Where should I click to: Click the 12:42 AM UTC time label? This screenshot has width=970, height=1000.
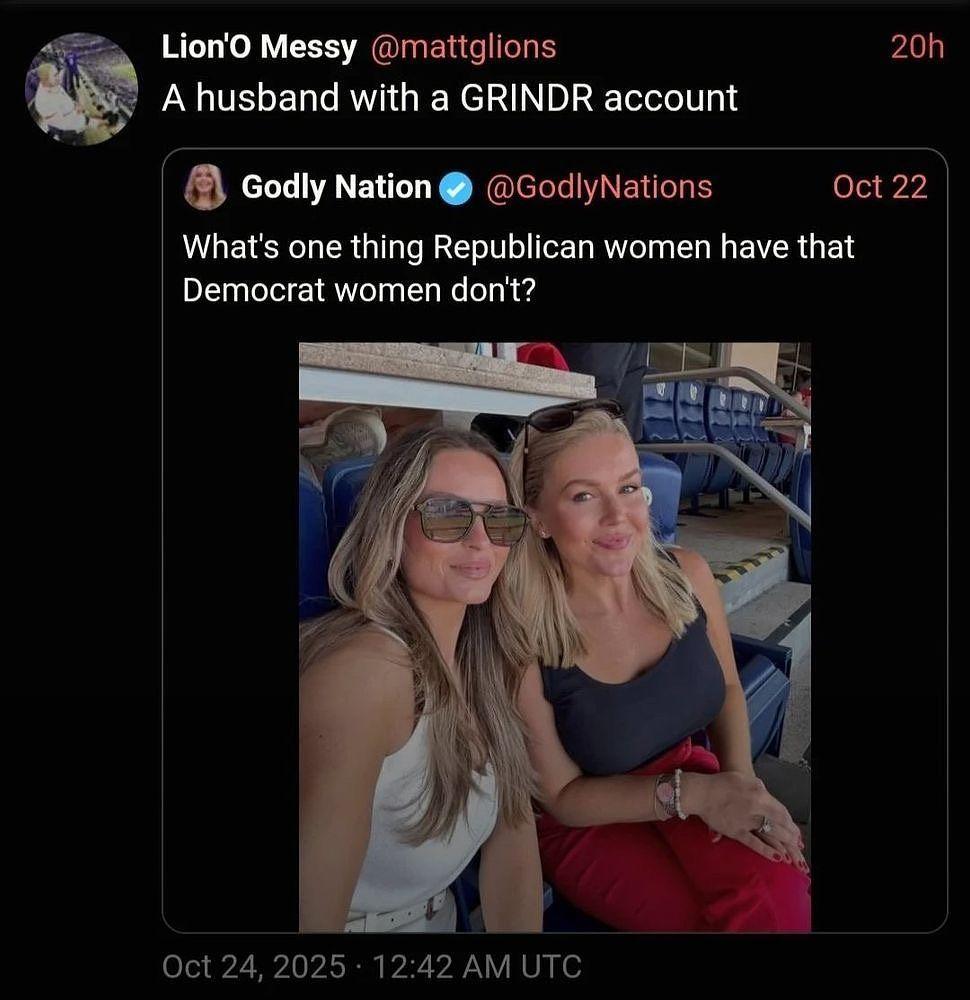476,966
